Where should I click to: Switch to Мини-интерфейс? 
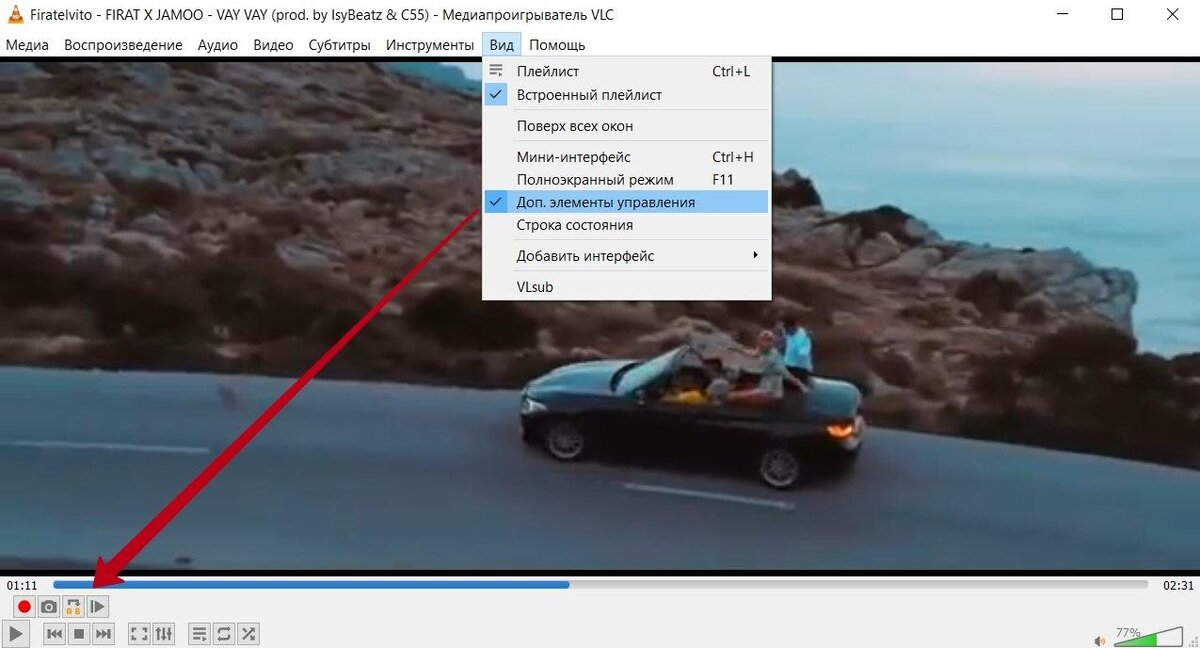point(626,157)
